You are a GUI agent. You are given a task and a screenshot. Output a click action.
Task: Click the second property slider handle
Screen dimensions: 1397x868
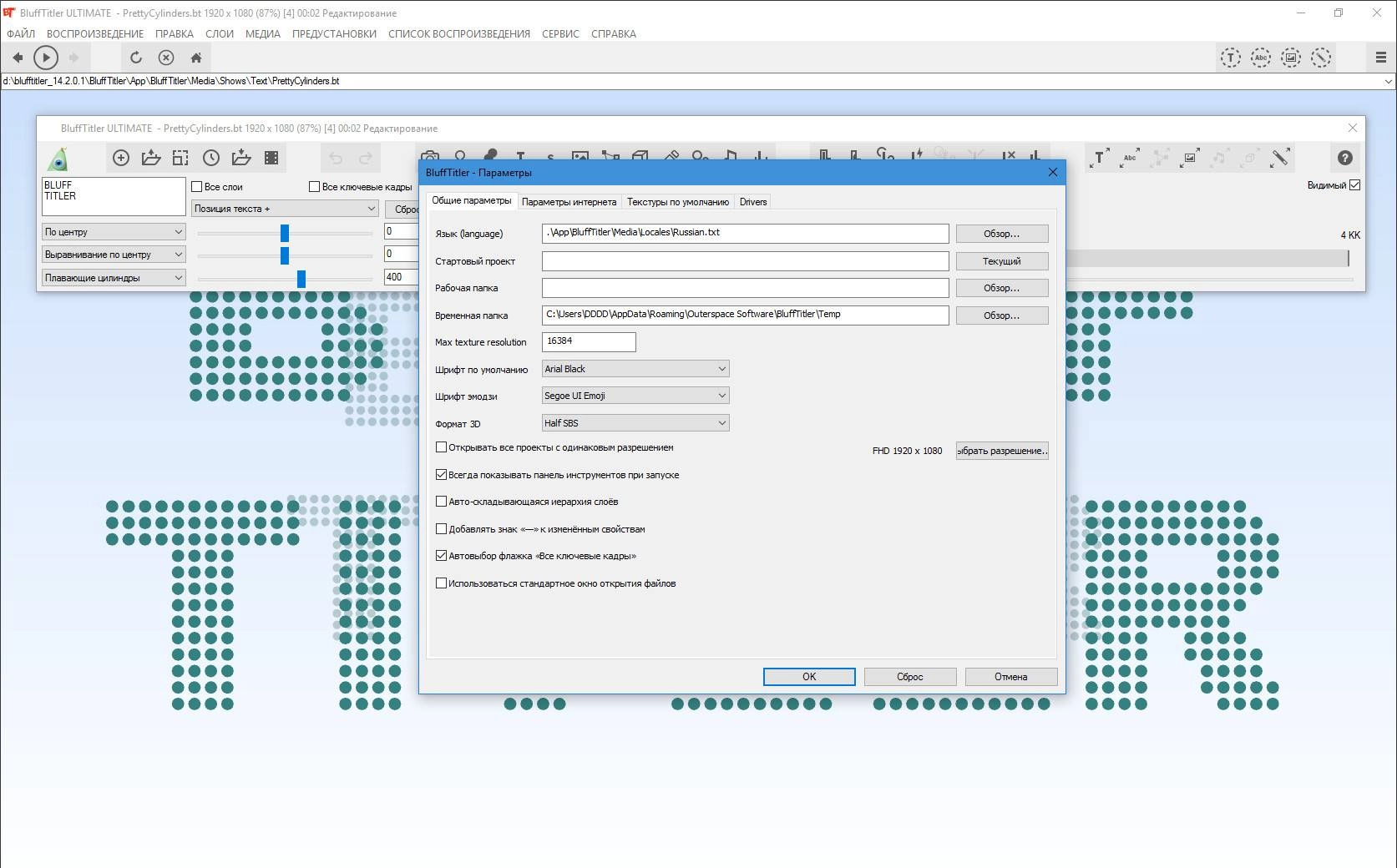point(285,255)
